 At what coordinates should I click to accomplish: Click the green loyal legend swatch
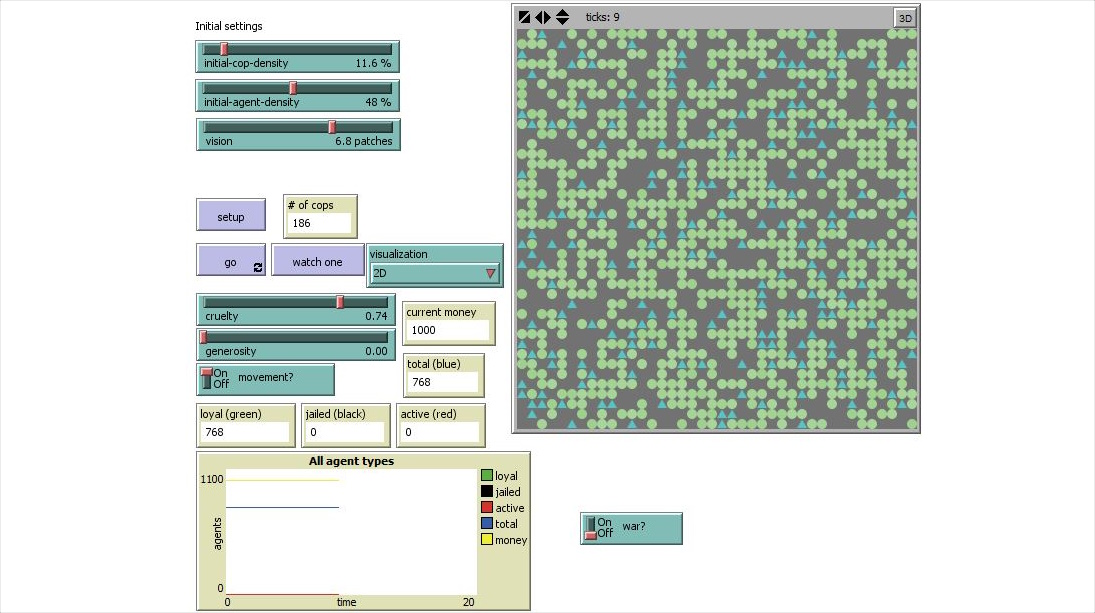487,476
